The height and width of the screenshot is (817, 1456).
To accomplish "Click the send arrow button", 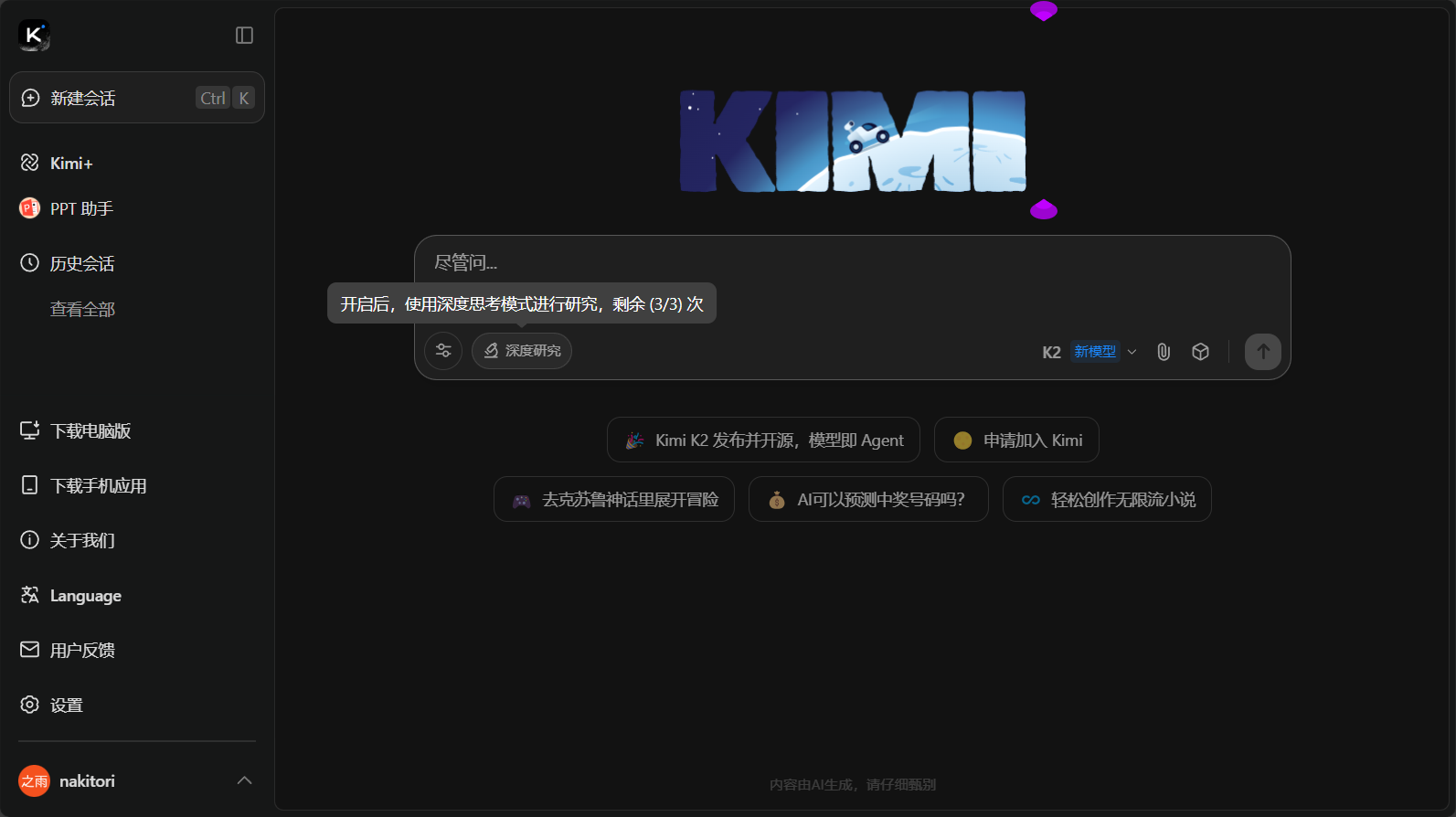I will point(1263,352).
